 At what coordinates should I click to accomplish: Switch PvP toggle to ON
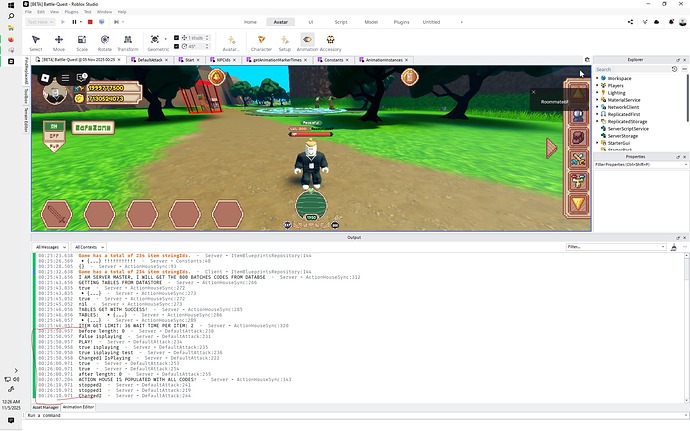(x=54, y=126)
